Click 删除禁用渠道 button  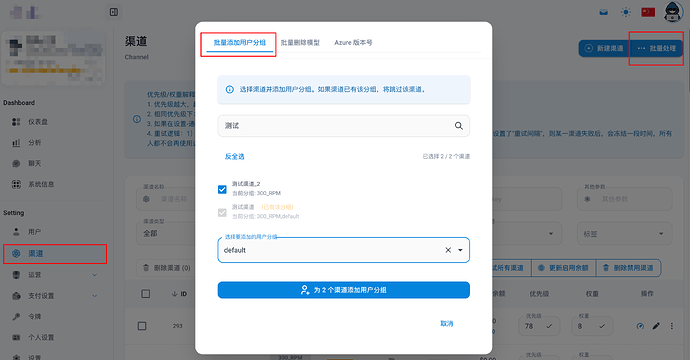(628, 268)
